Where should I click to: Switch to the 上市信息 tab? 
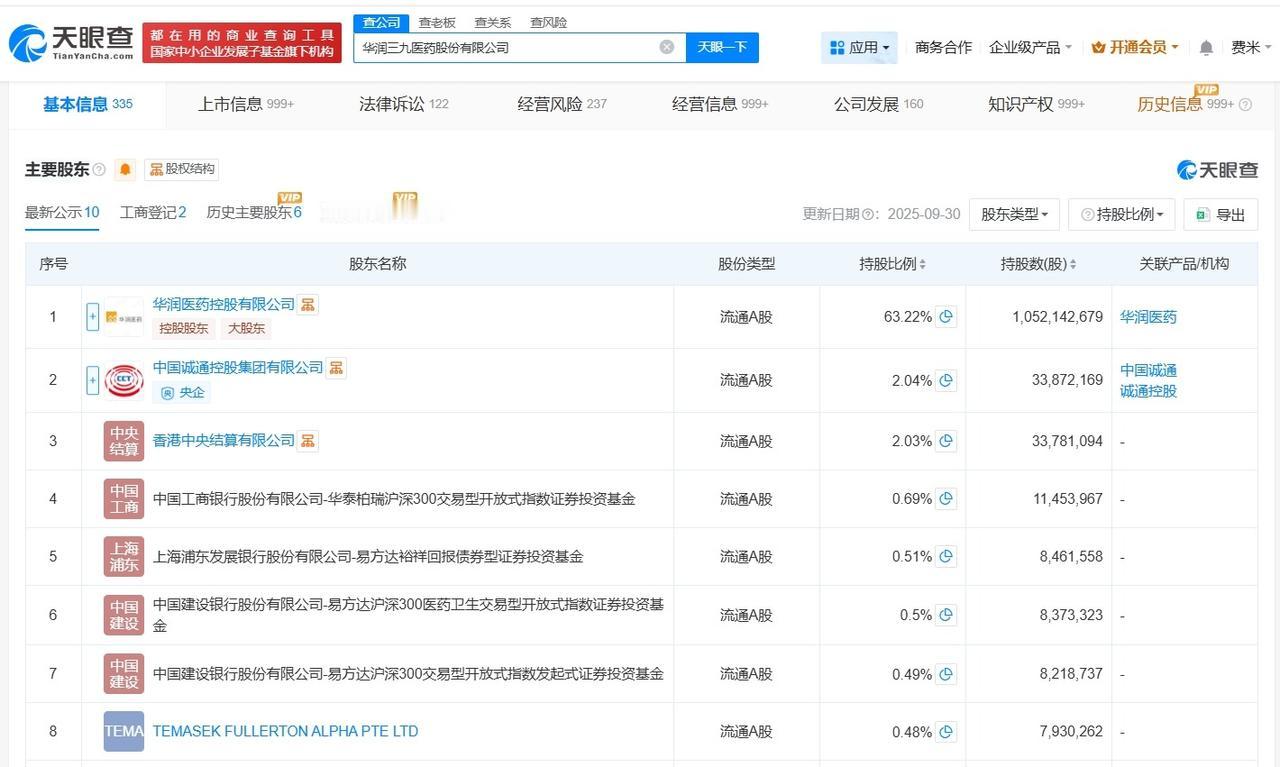[246, 104]
